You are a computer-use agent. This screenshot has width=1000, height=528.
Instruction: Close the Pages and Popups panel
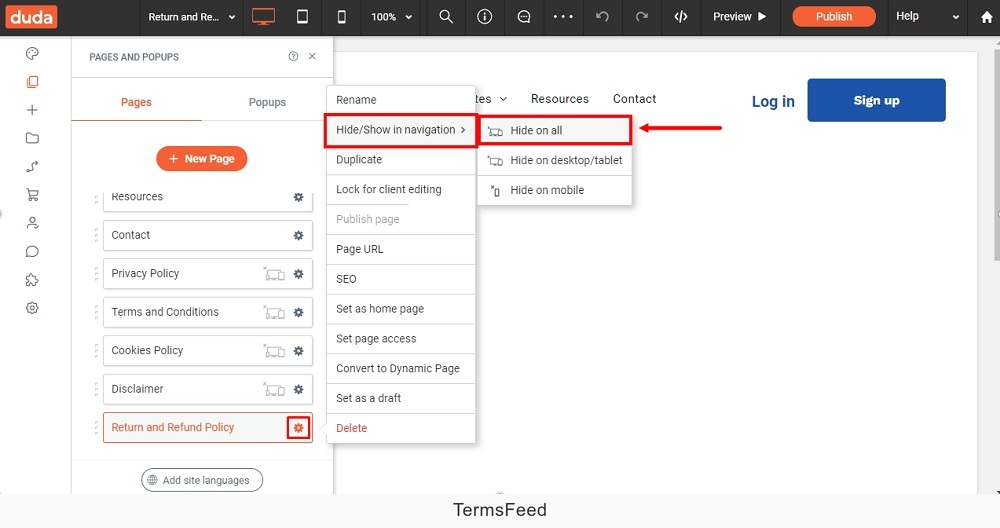tap(312, 56)
